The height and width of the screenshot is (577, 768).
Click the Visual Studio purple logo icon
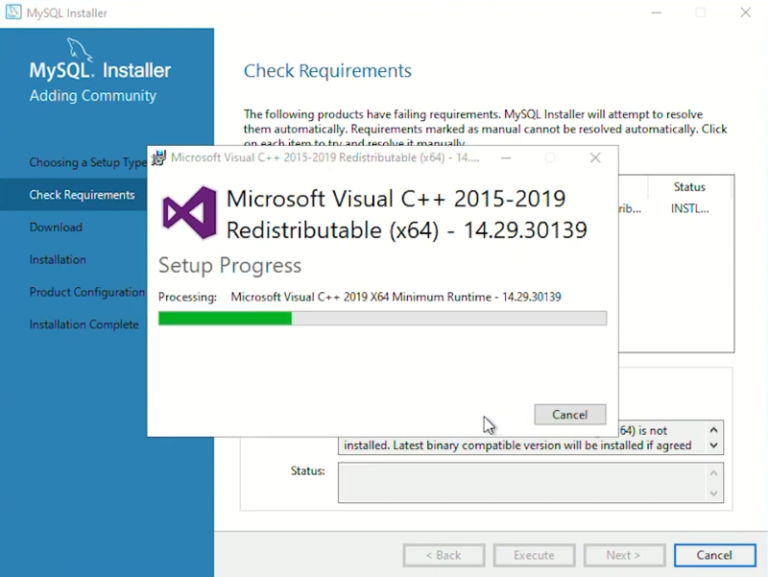(x=189, y=213)
